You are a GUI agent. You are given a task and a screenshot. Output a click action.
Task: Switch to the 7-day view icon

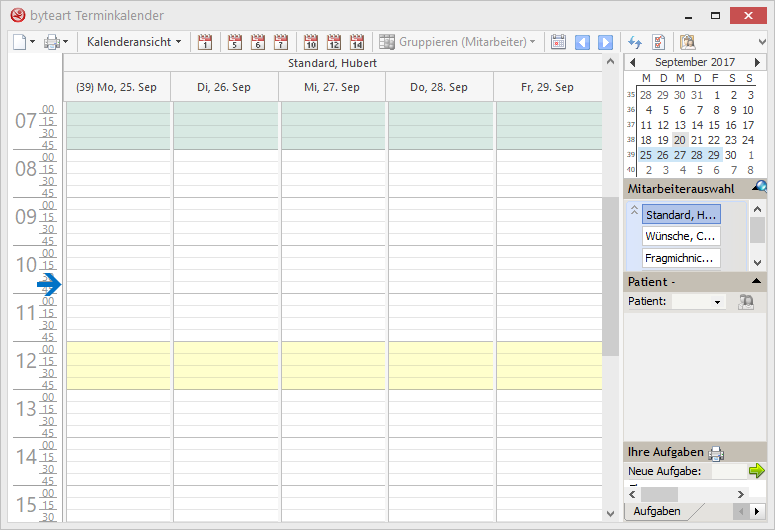pyautogui.click(x=280, y=42)
